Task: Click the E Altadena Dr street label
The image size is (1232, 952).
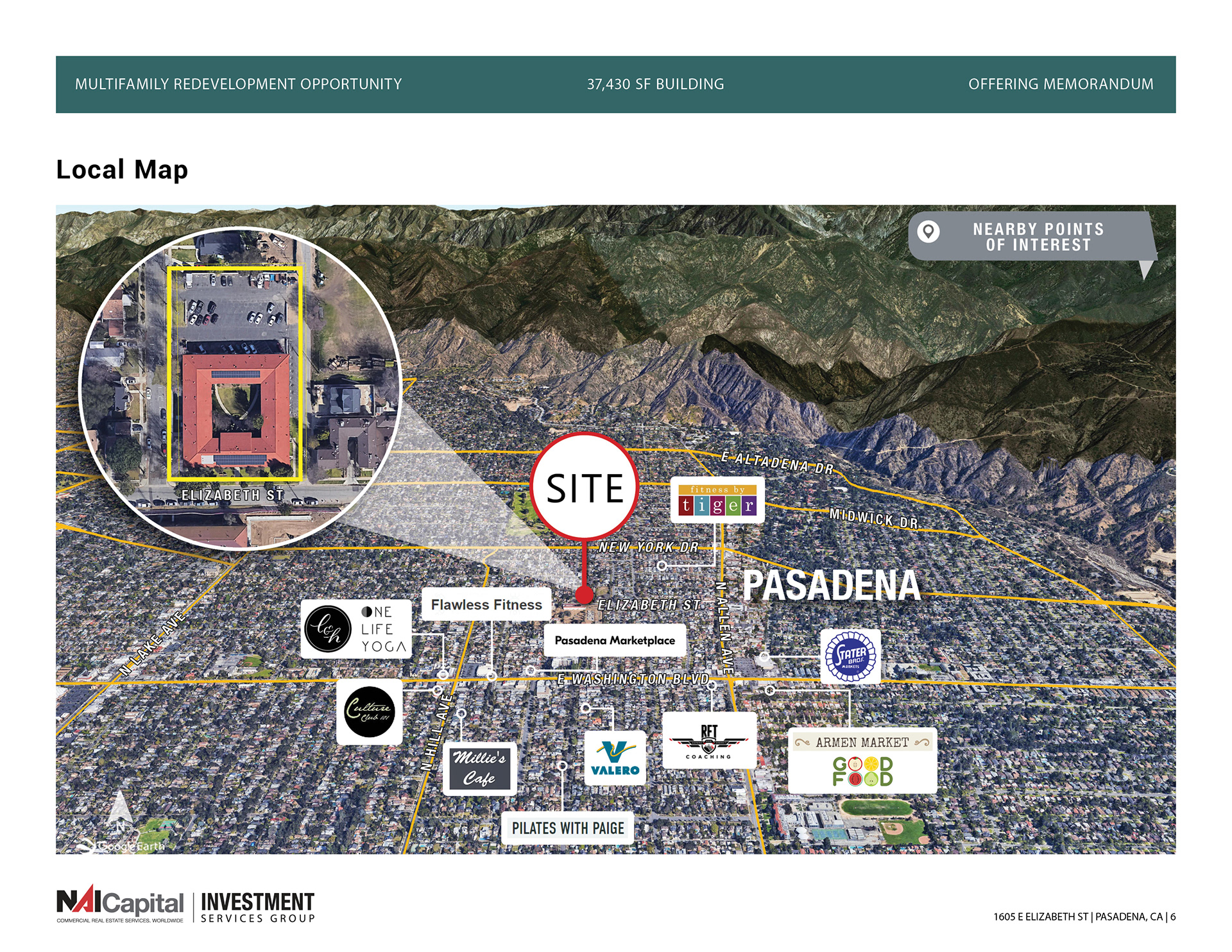Action: [x=777, y=463]
